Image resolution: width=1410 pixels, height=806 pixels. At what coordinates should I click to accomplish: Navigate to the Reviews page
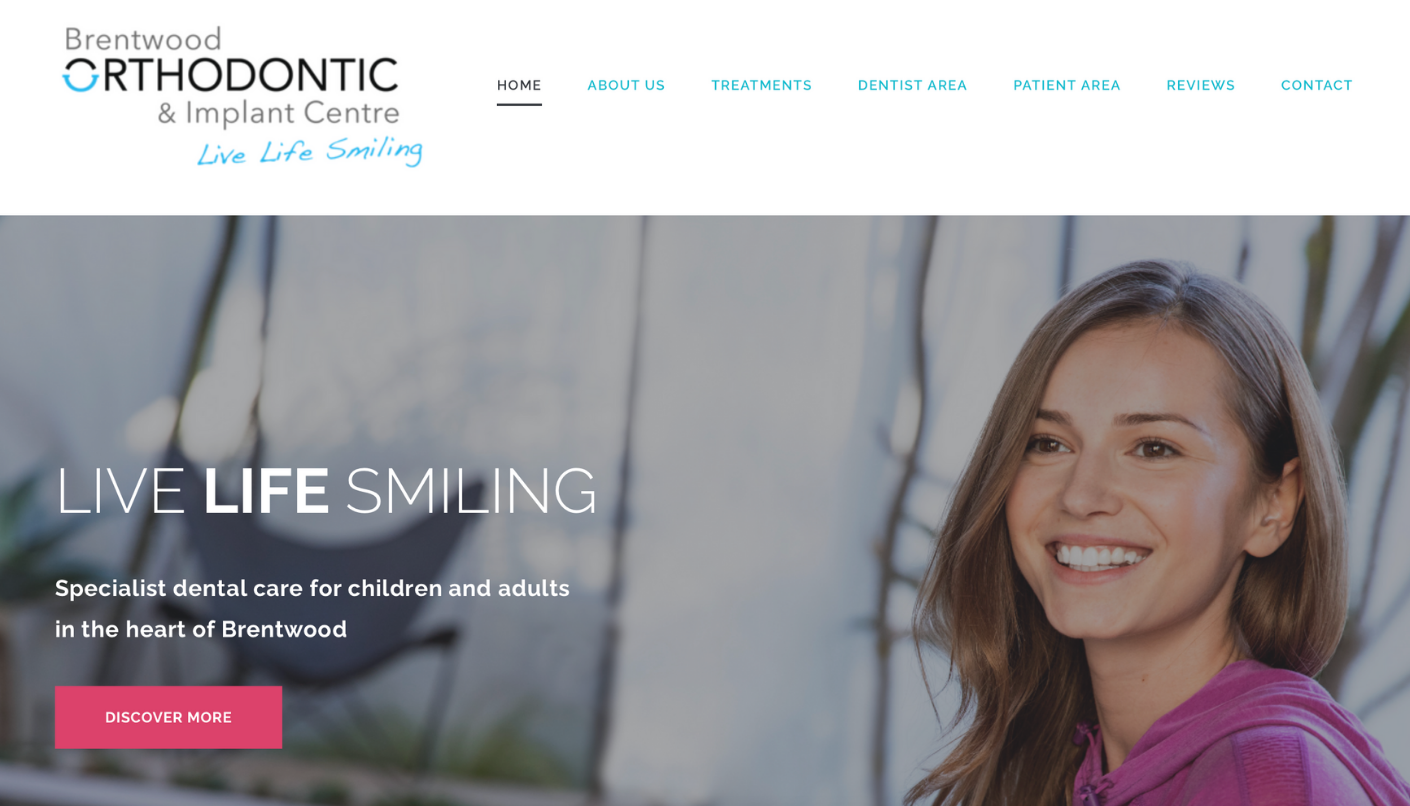point(1200,85)
